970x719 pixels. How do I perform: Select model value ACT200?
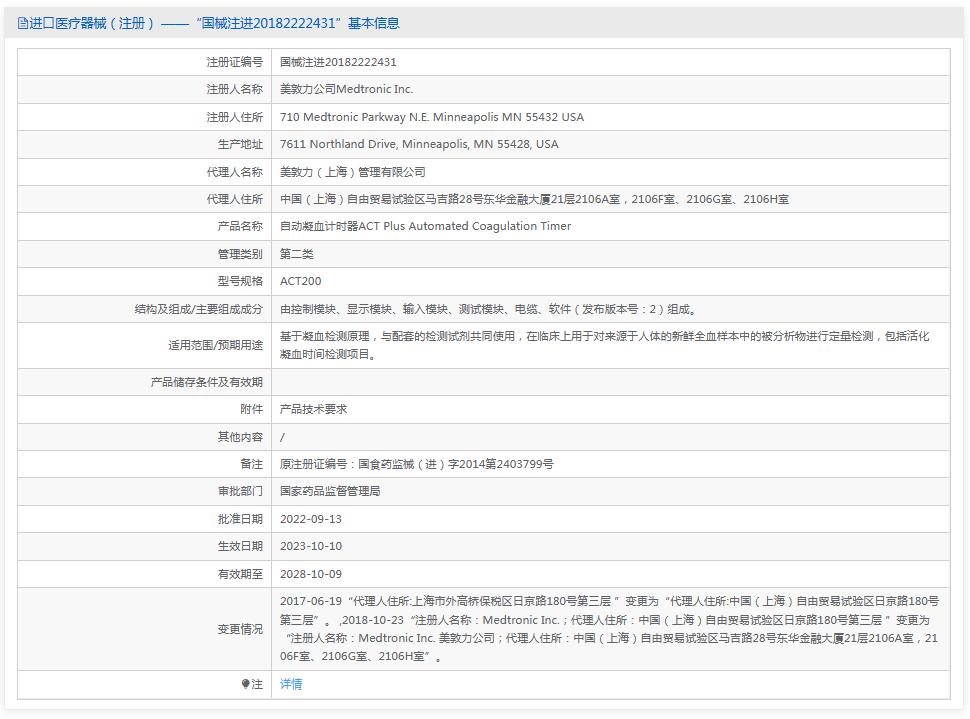[x=301, y=282]
